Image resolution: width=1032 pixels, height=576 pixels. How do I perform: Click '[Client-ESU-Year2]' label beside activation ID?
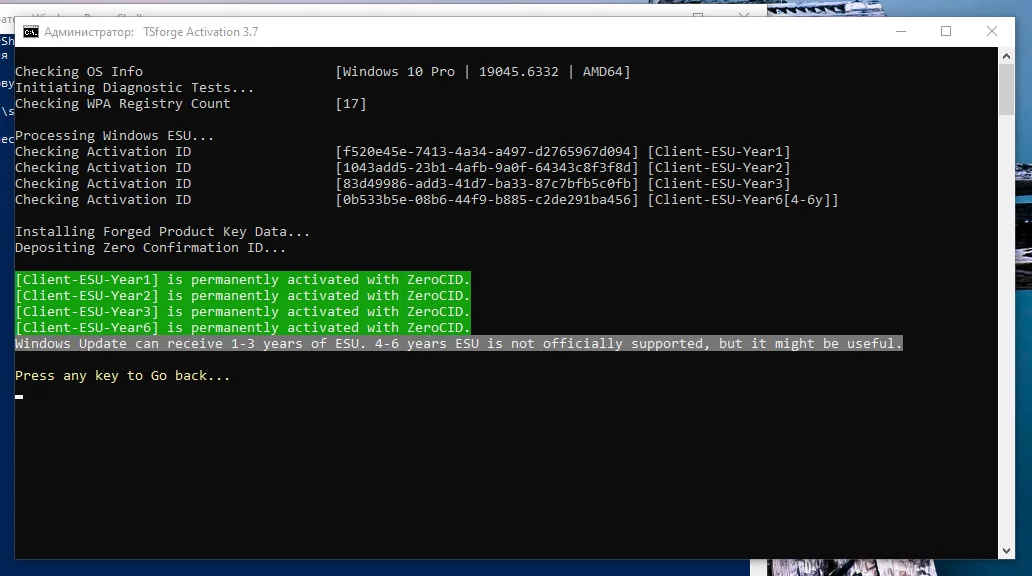[x=719, y=167]
